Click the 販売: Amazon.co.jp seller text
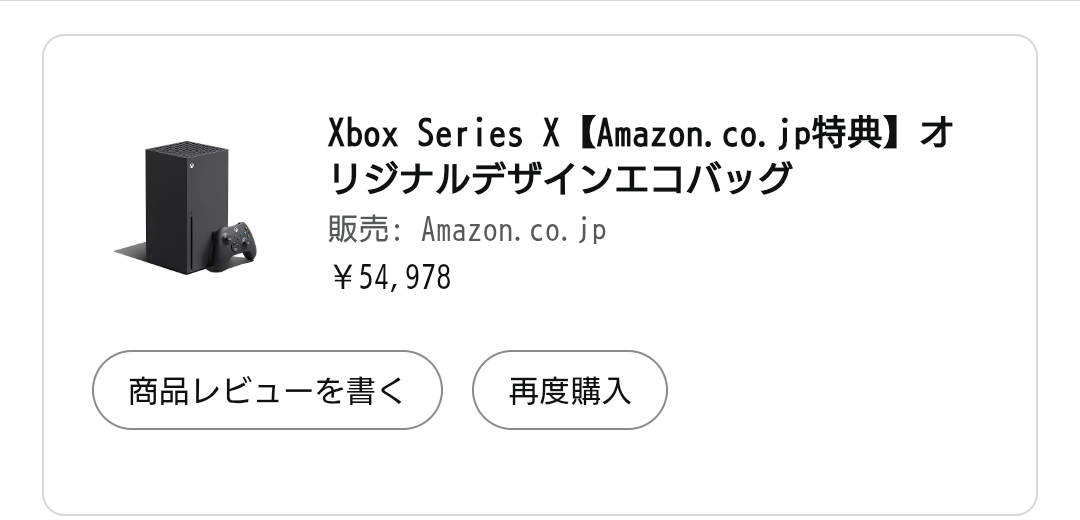The image size is (1080, 520). pyautogui.click(x=467, y=230)
